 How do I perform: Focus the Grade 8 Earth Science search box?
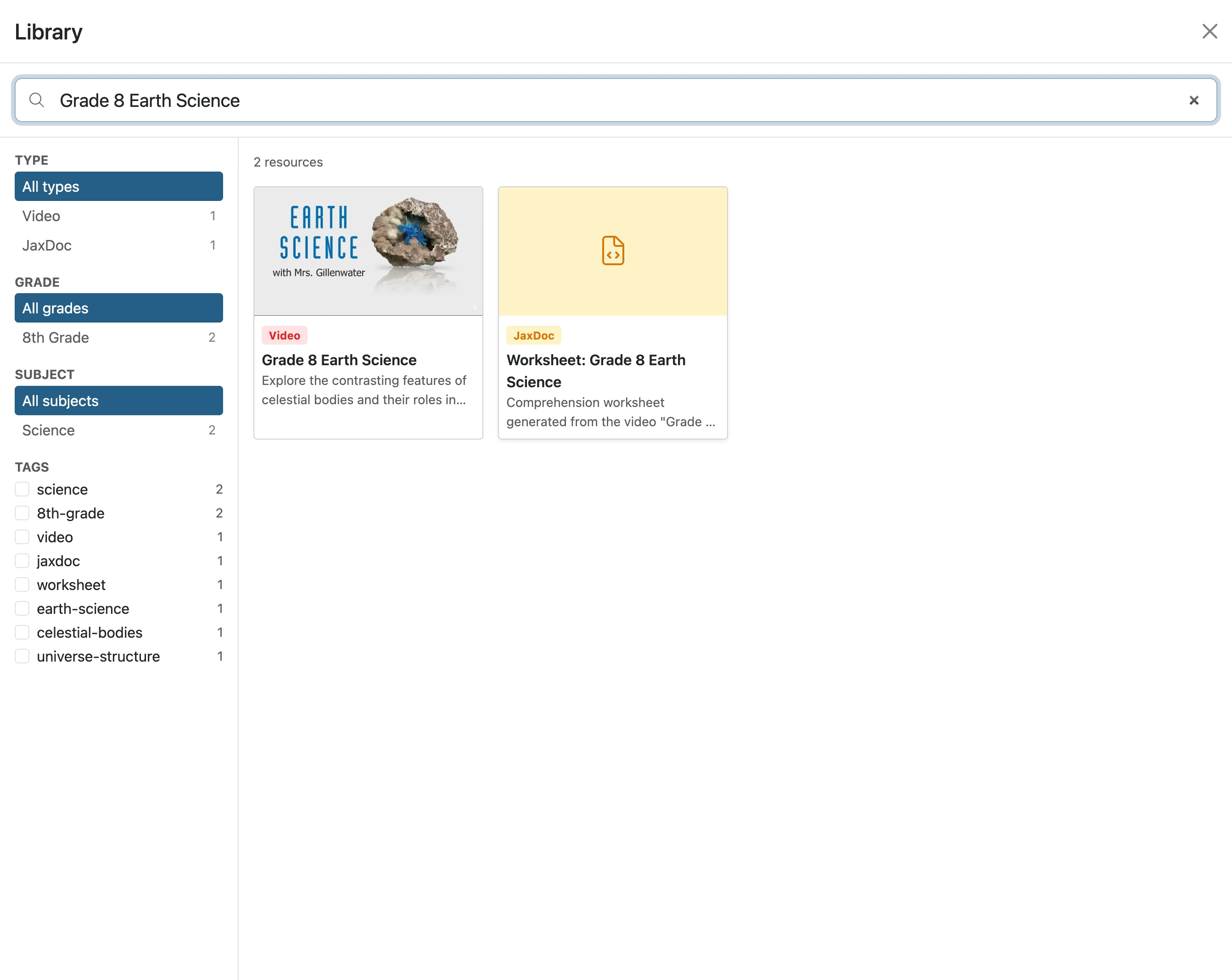(x=616, y=100)
